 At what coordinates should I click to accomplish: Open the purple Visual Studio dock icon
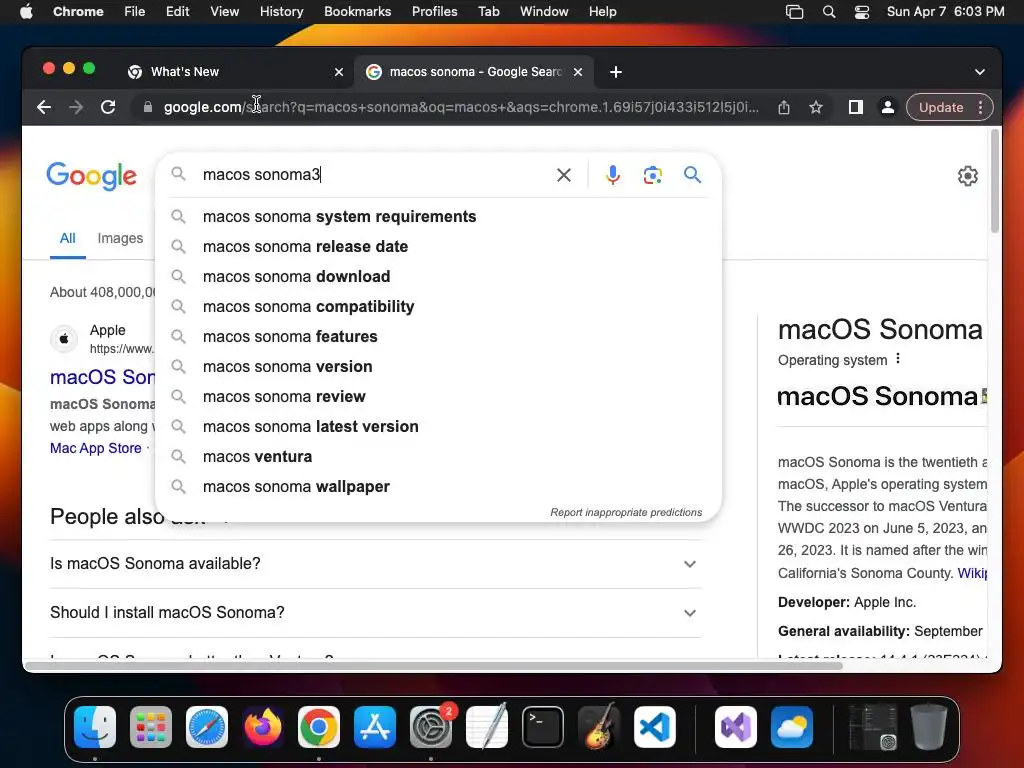click(736, 727)
